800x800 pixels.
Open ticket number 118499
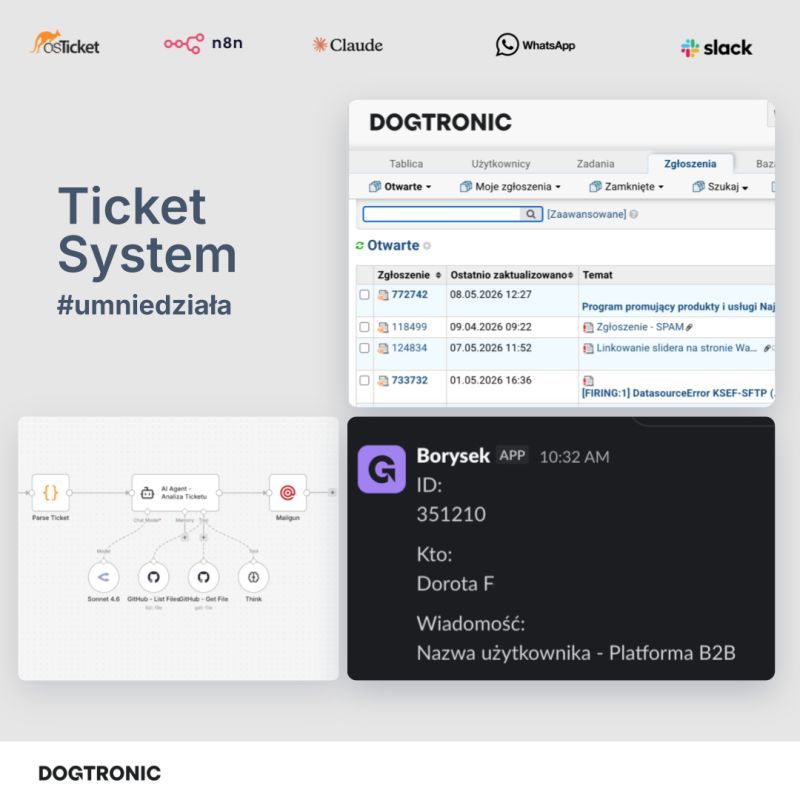tap(410, 327)
